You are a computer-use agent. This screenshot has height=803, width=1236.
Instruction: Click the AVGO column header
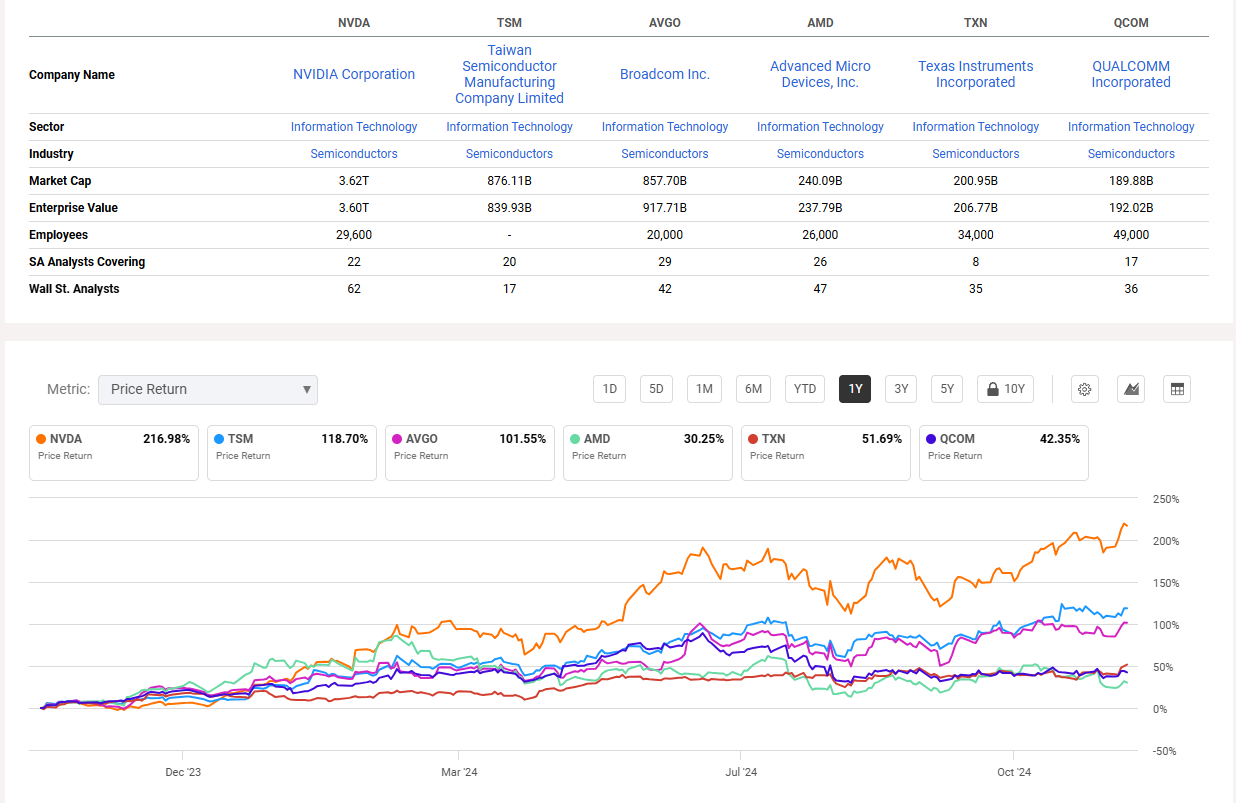[x=665, y=23]
